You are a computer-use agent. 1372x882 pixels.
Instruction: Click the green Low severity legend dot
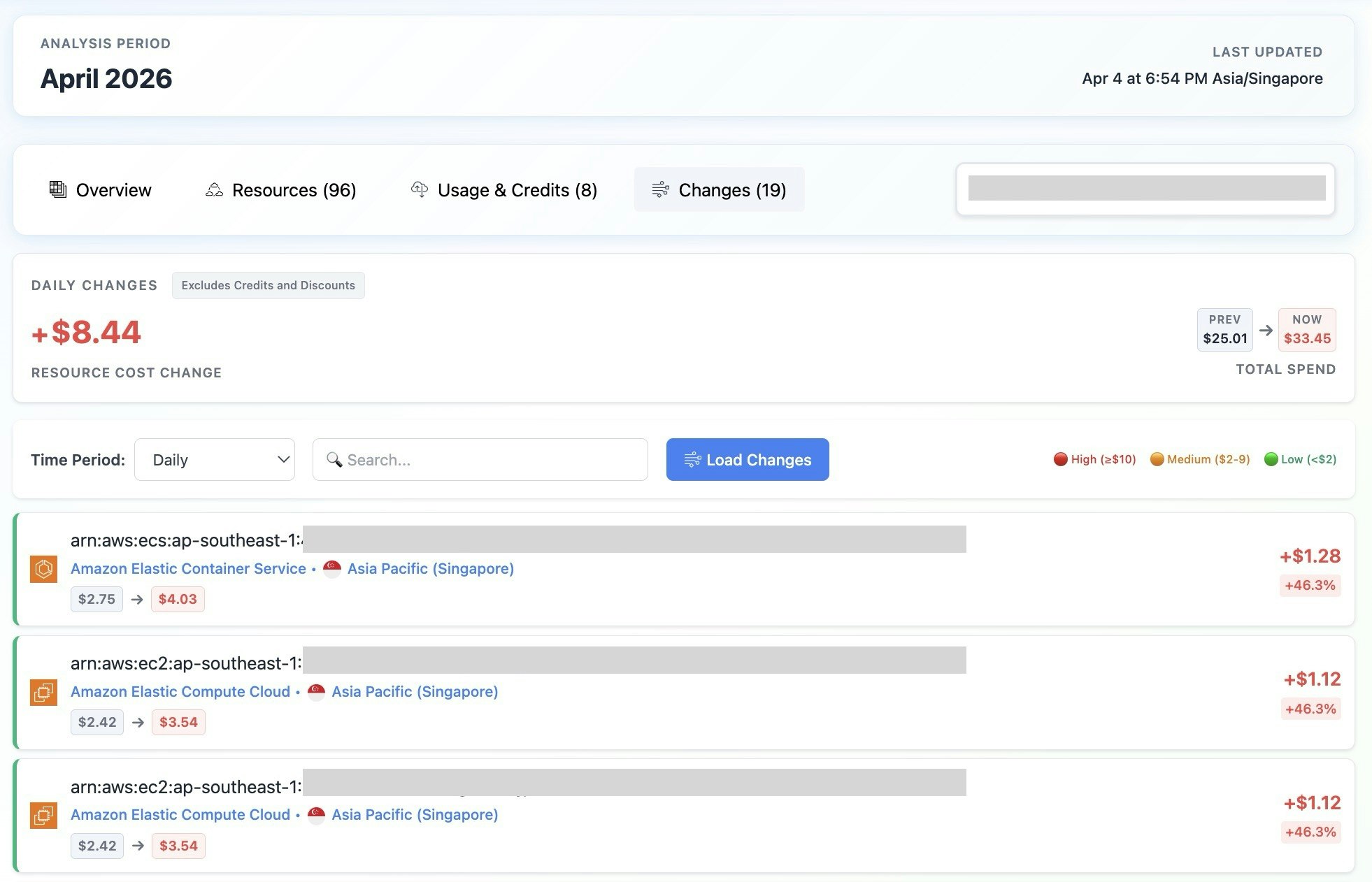1271,459
